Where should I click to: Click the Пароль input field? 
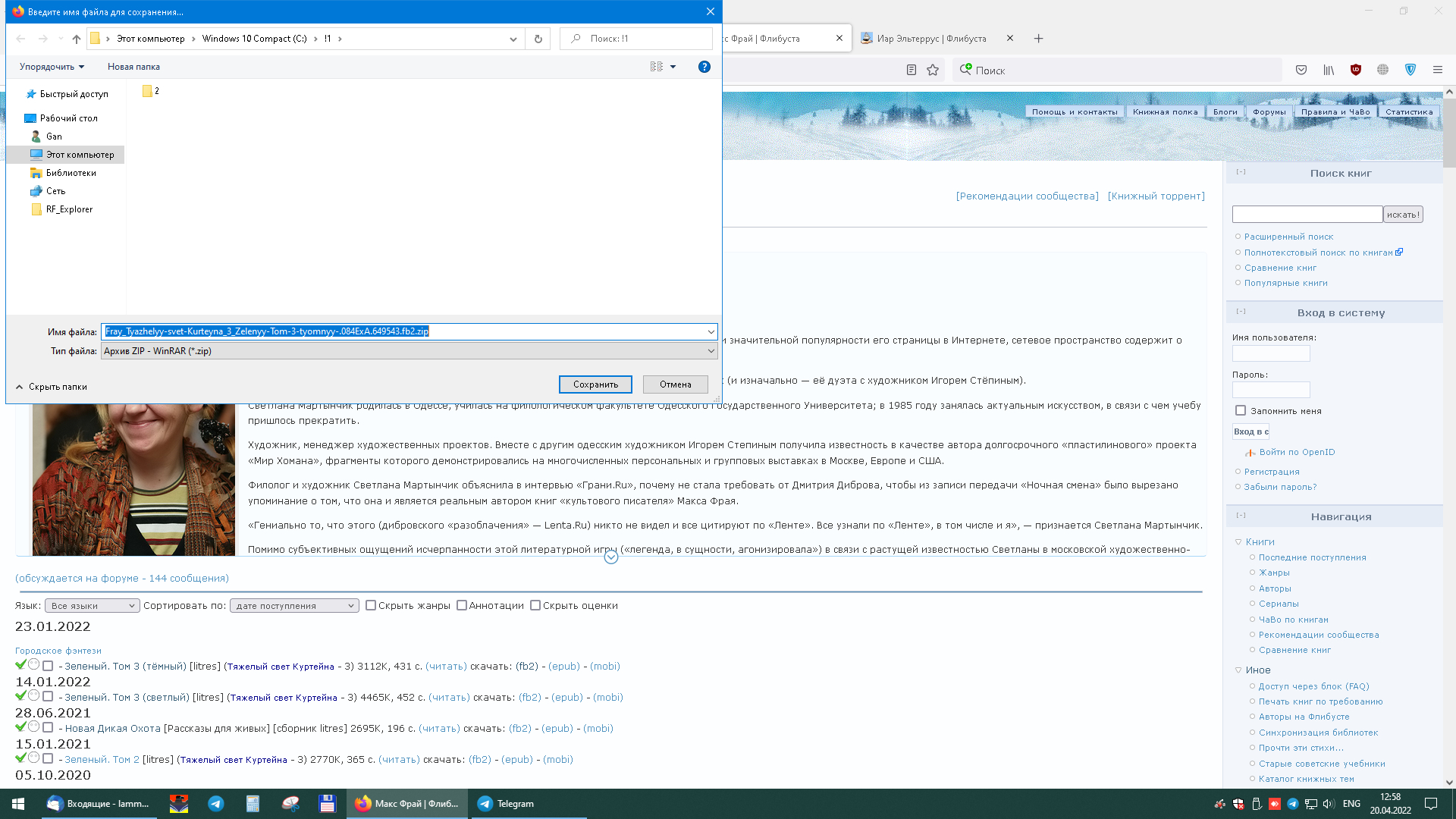(x=1271, y=390)
